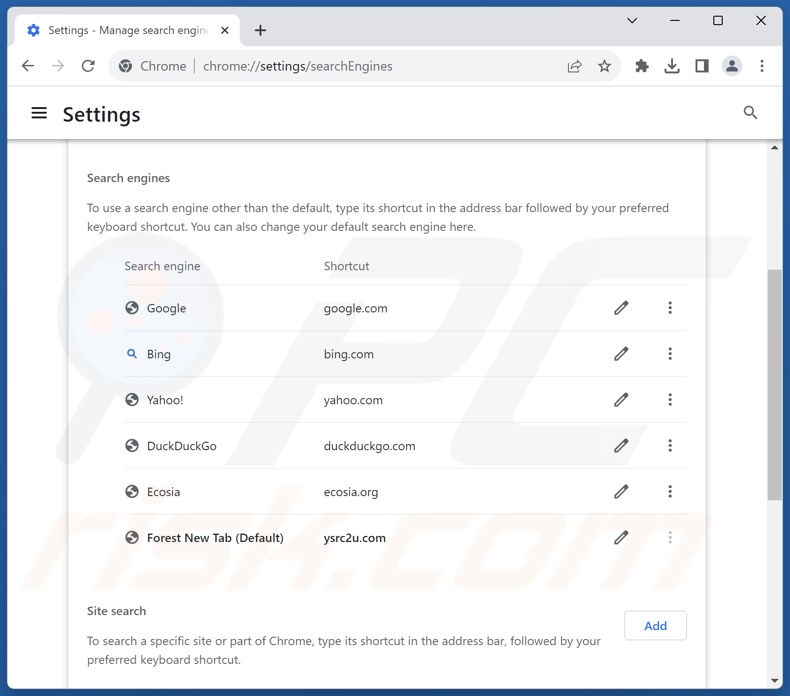790x696 pixels.
Task: Click the vertical scrollbar thumb
Action: 774,385
